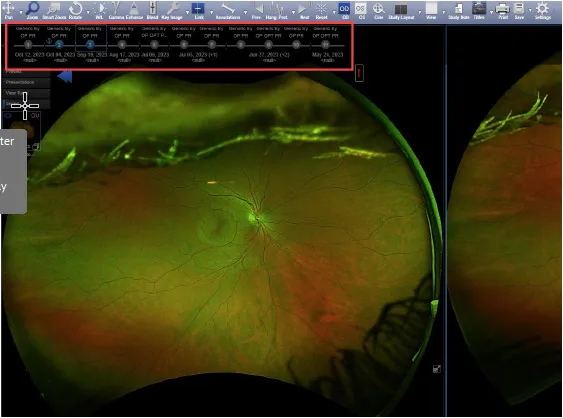Select timeline study 2, Oct 04, 2023
Image resolution: width=563 pixels, height=418 pixels.
click(59, 45)
